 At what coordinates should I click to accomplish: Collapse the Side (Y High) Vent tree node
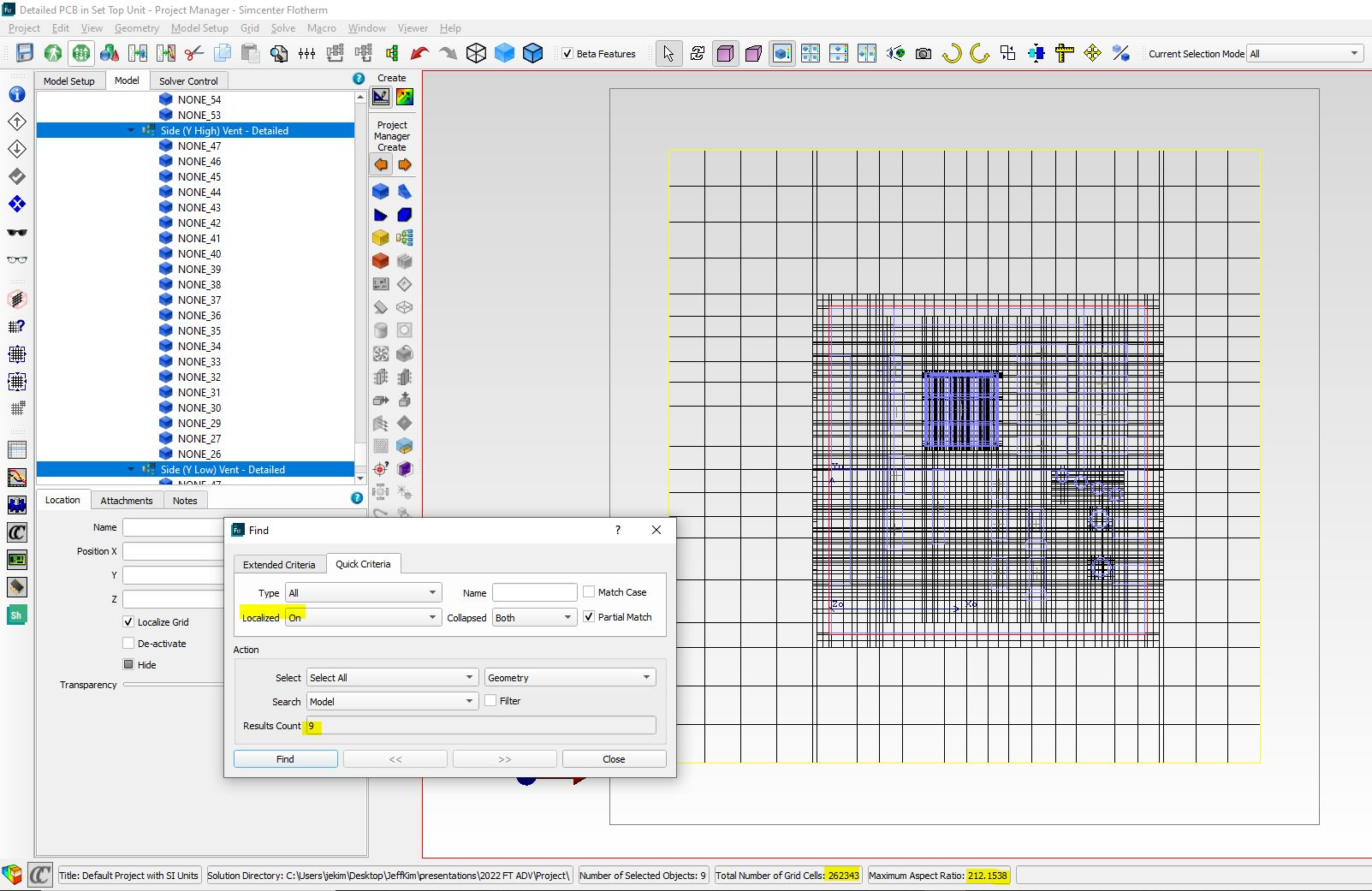131,131
